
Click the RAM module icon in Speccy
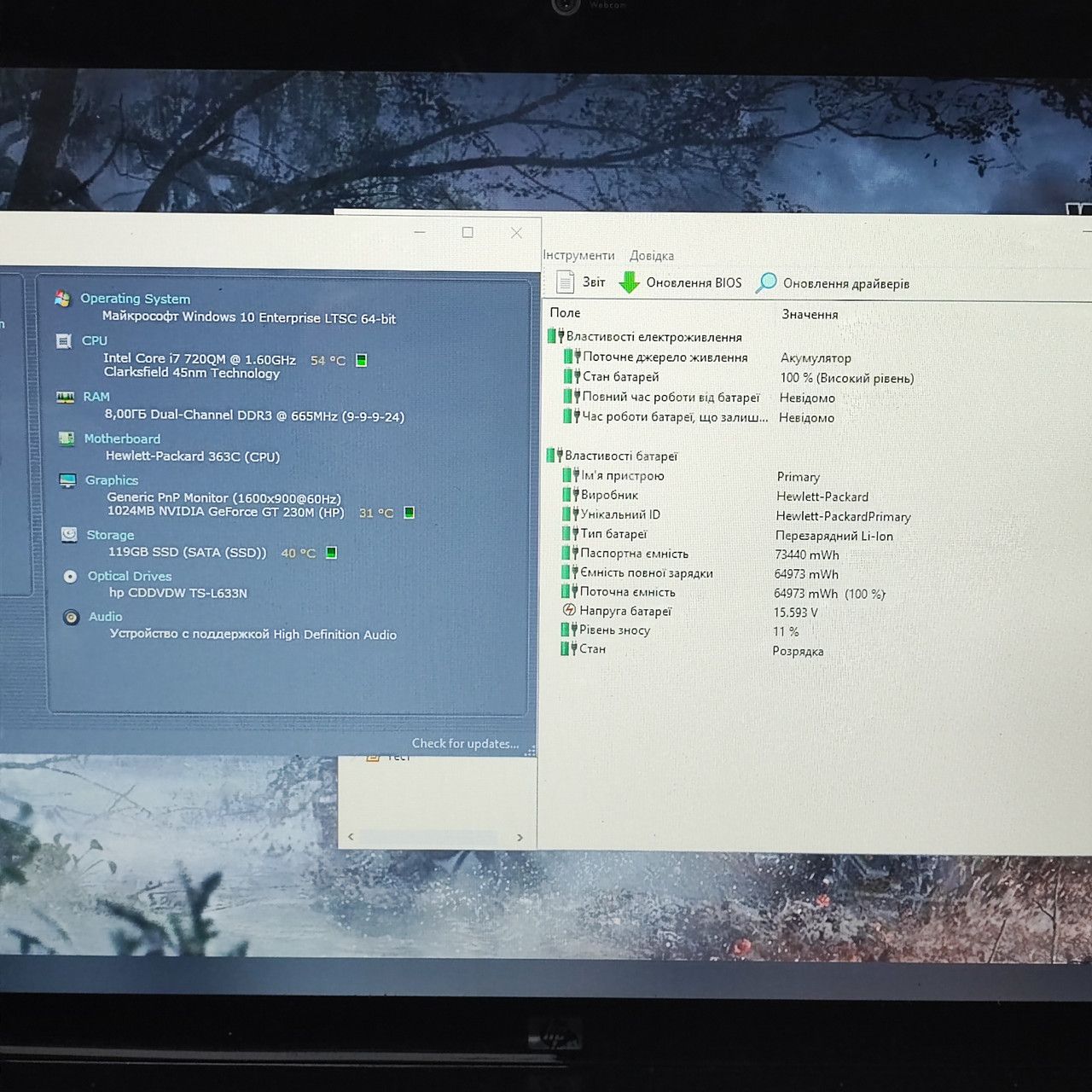(65, 398)
